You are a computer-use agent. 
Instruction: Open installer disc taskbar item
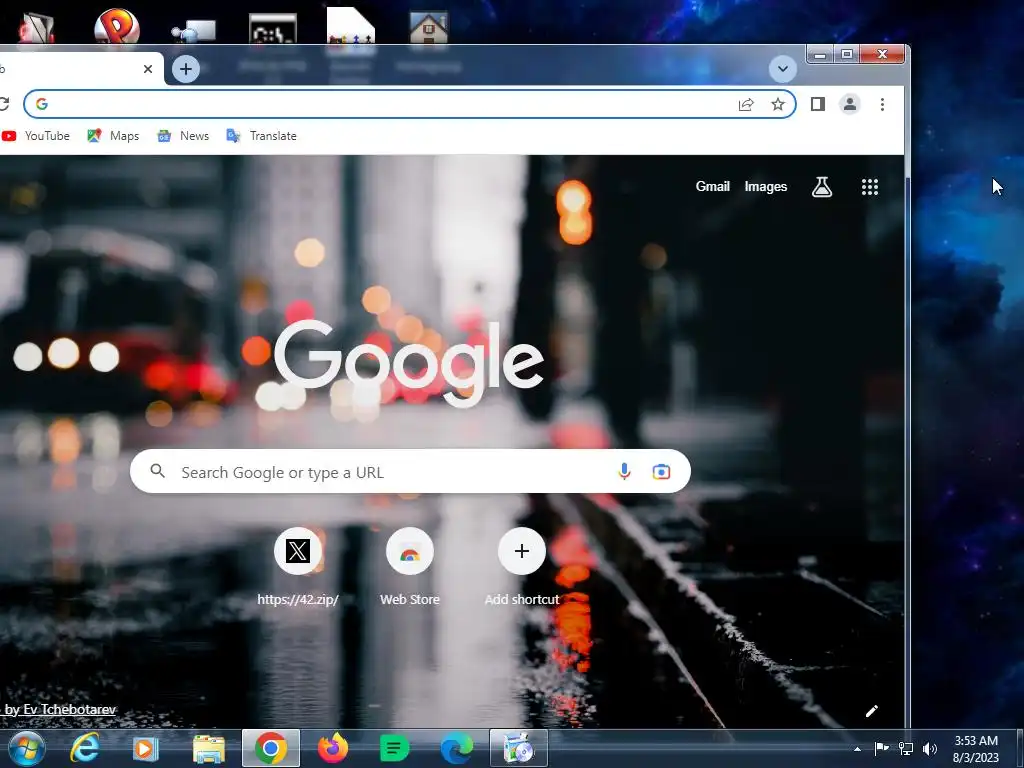point(519,748)
